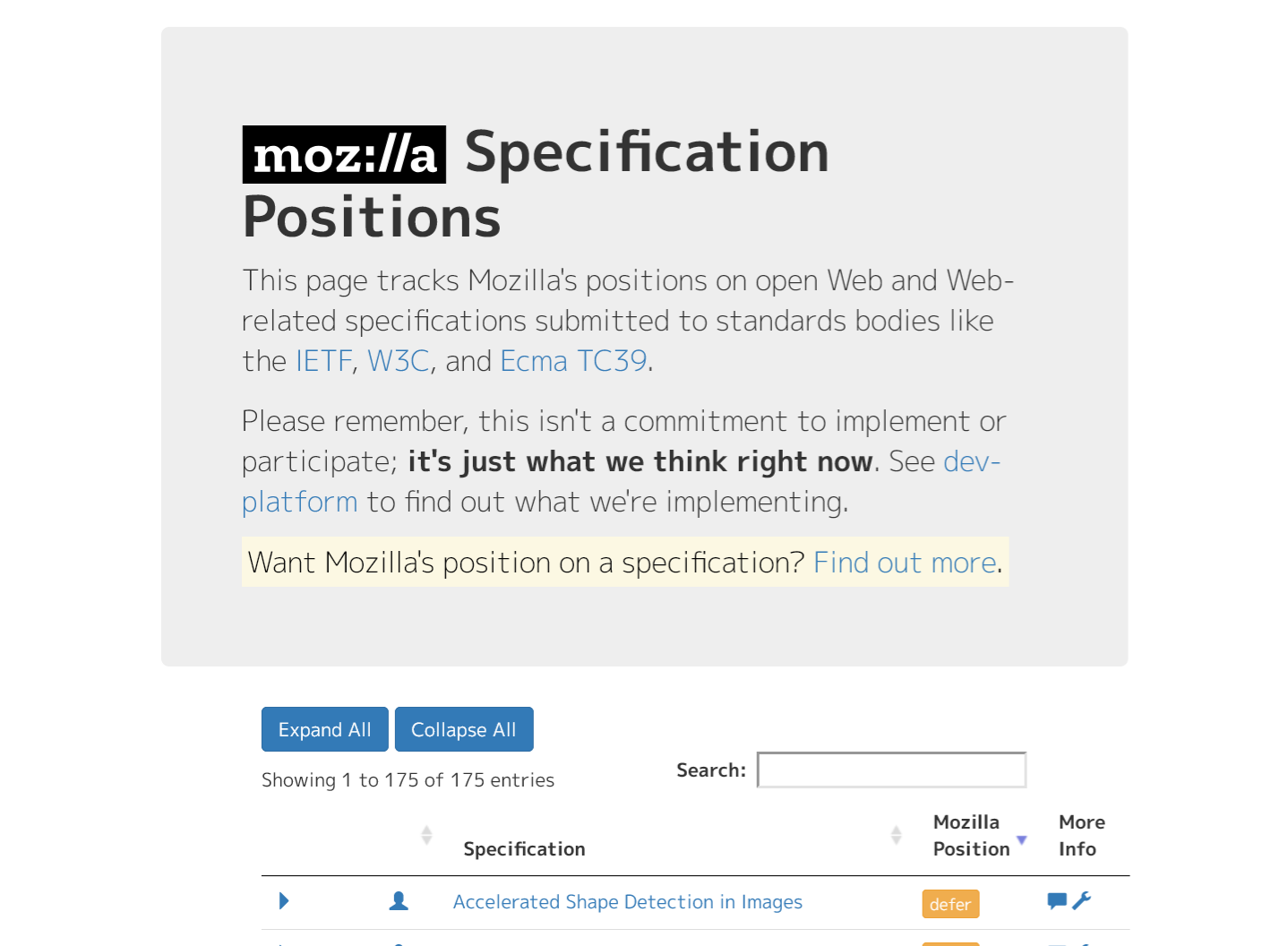Sort by the Specification column arrows
Image resolution: width=1288 pixels, height=946 pixels.
pyautogui.click(x=896, y=835)
